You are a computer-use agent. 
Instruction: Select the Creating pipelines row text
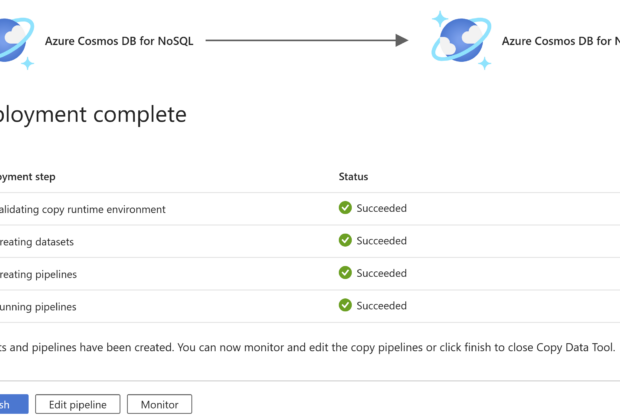(x=38, y=274)
